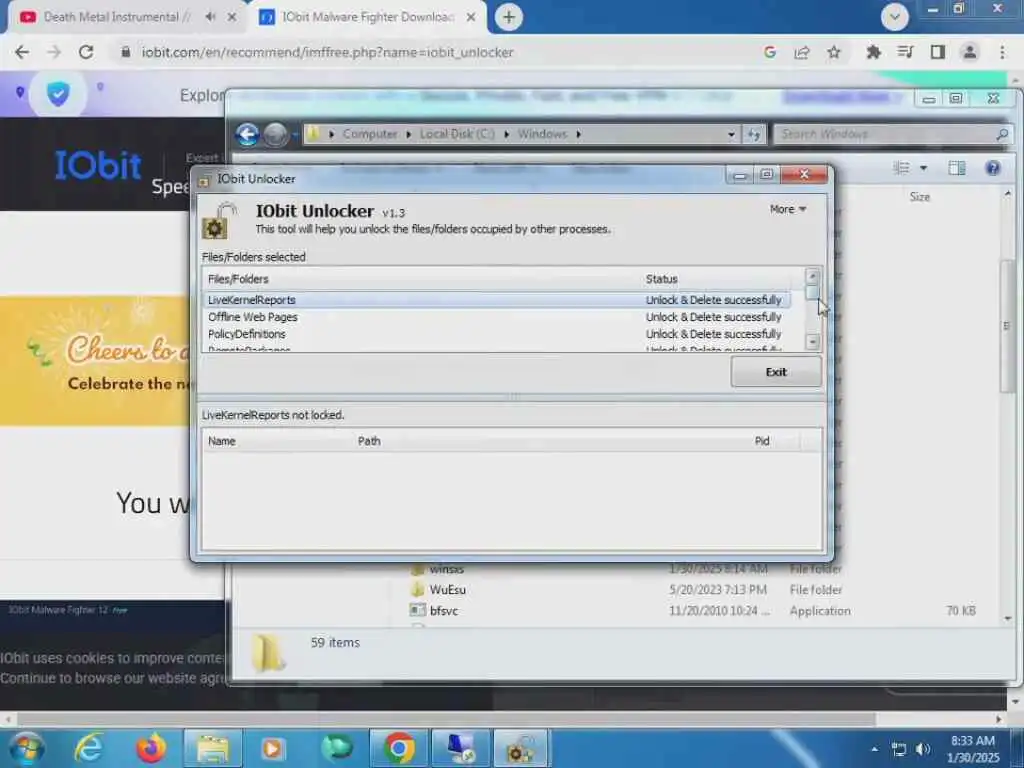
Task: Open Chrome three-dot menu
Action: tap(1002, 52)
